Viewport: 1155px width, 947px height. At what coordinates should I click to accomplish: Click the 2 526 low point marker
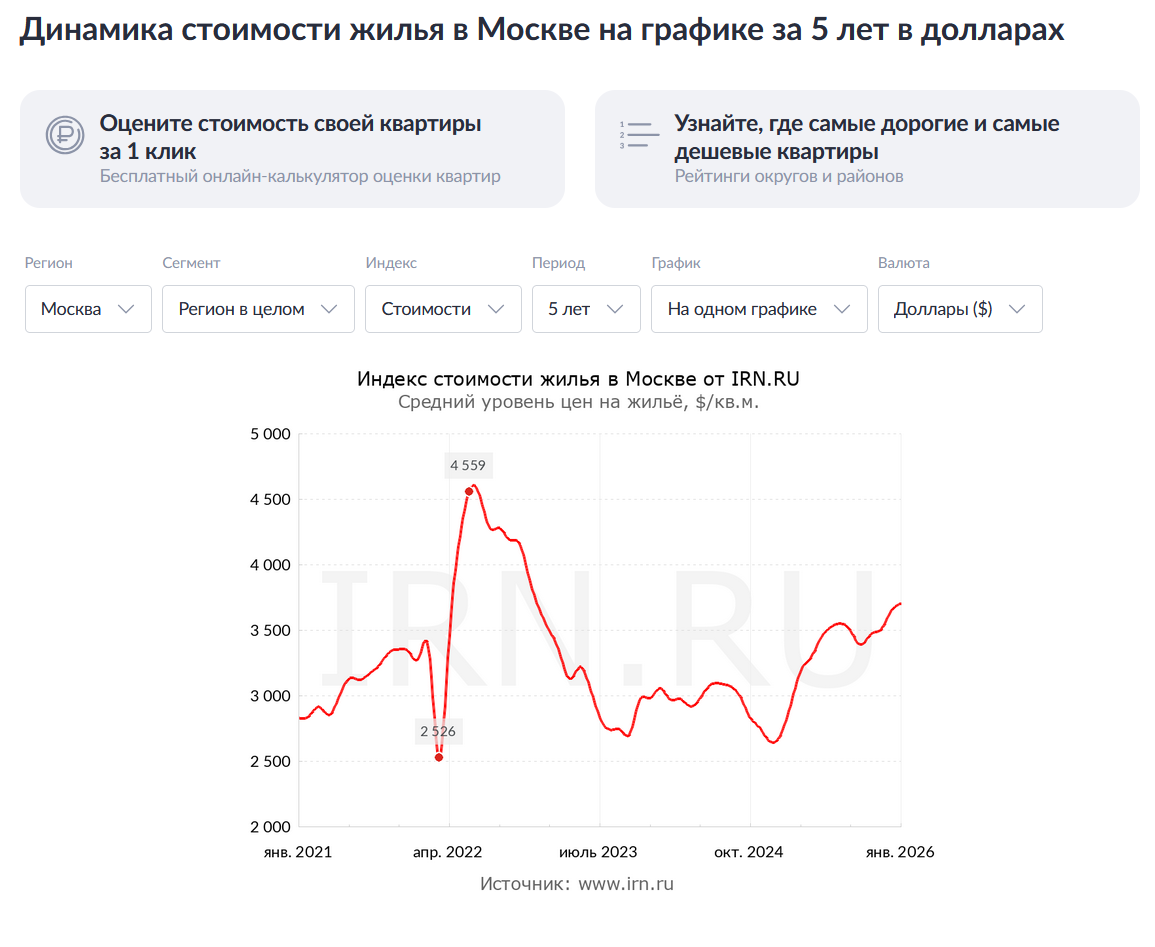(439, 758)
